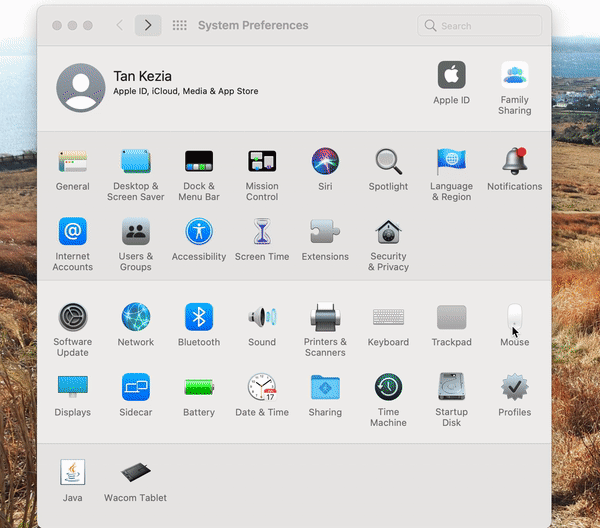The height and width of the screenshot is (528, 600).
Task: Go back with the left chevron
Action: point(120,25)
